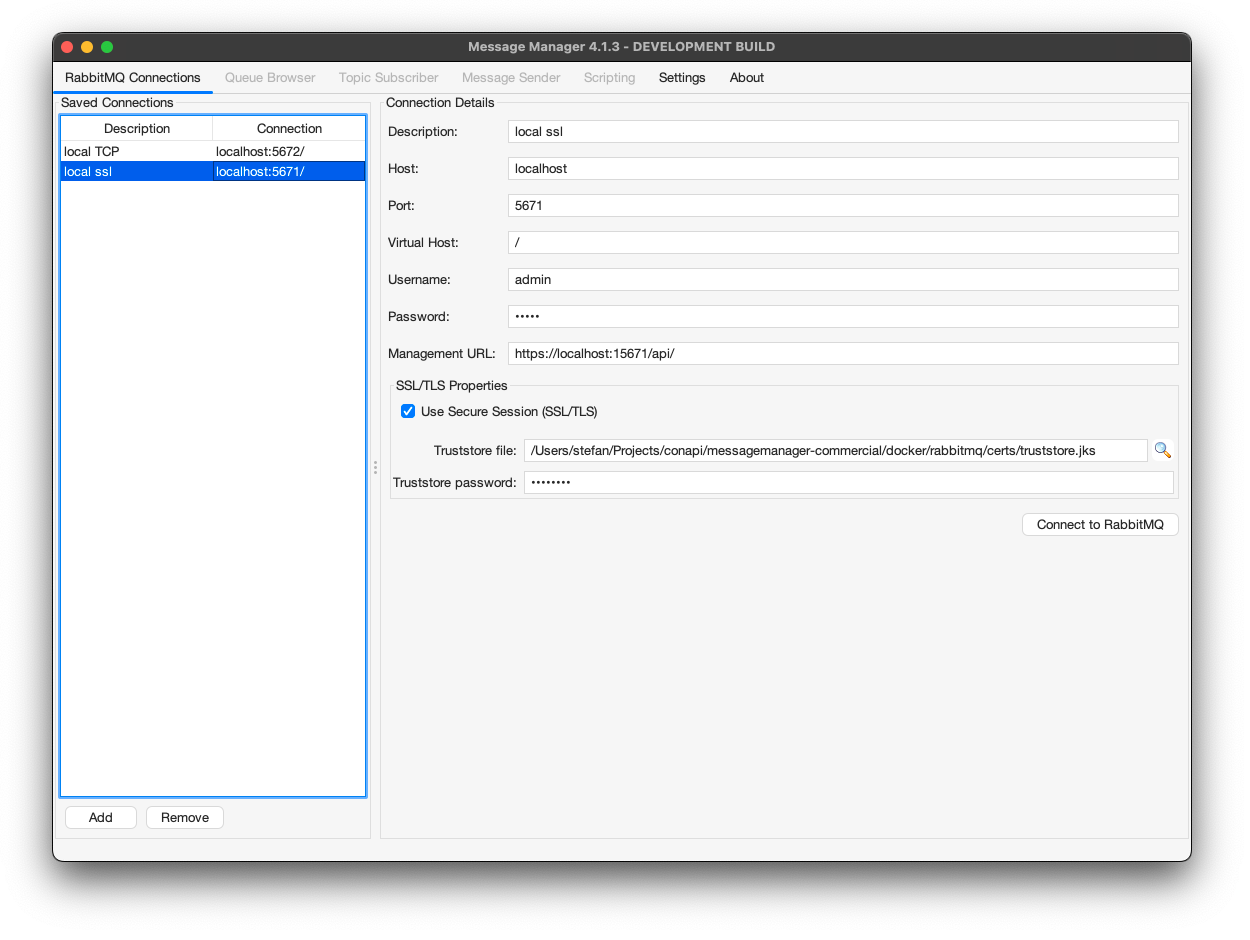Select the 'local TCP' saved connection
Screen dimensions: 1250x940
[x=136, y=151]
